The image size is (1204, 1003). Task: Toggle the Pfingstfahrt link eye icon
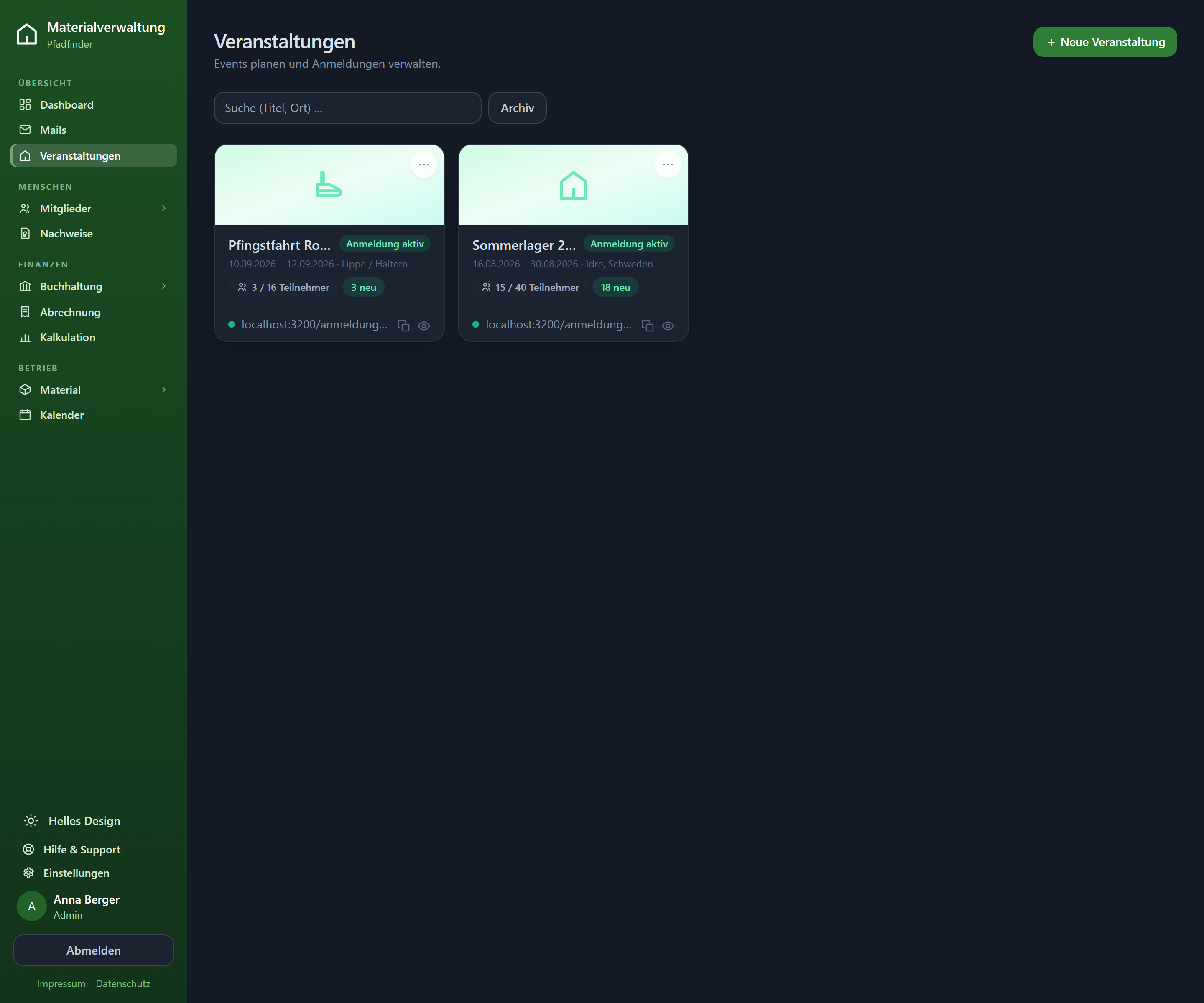tap(423, 326)
